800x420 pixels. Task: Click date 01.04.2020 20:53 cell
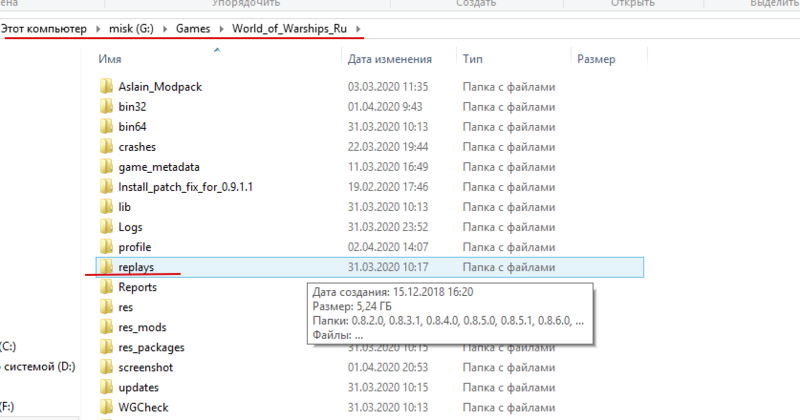388,367
